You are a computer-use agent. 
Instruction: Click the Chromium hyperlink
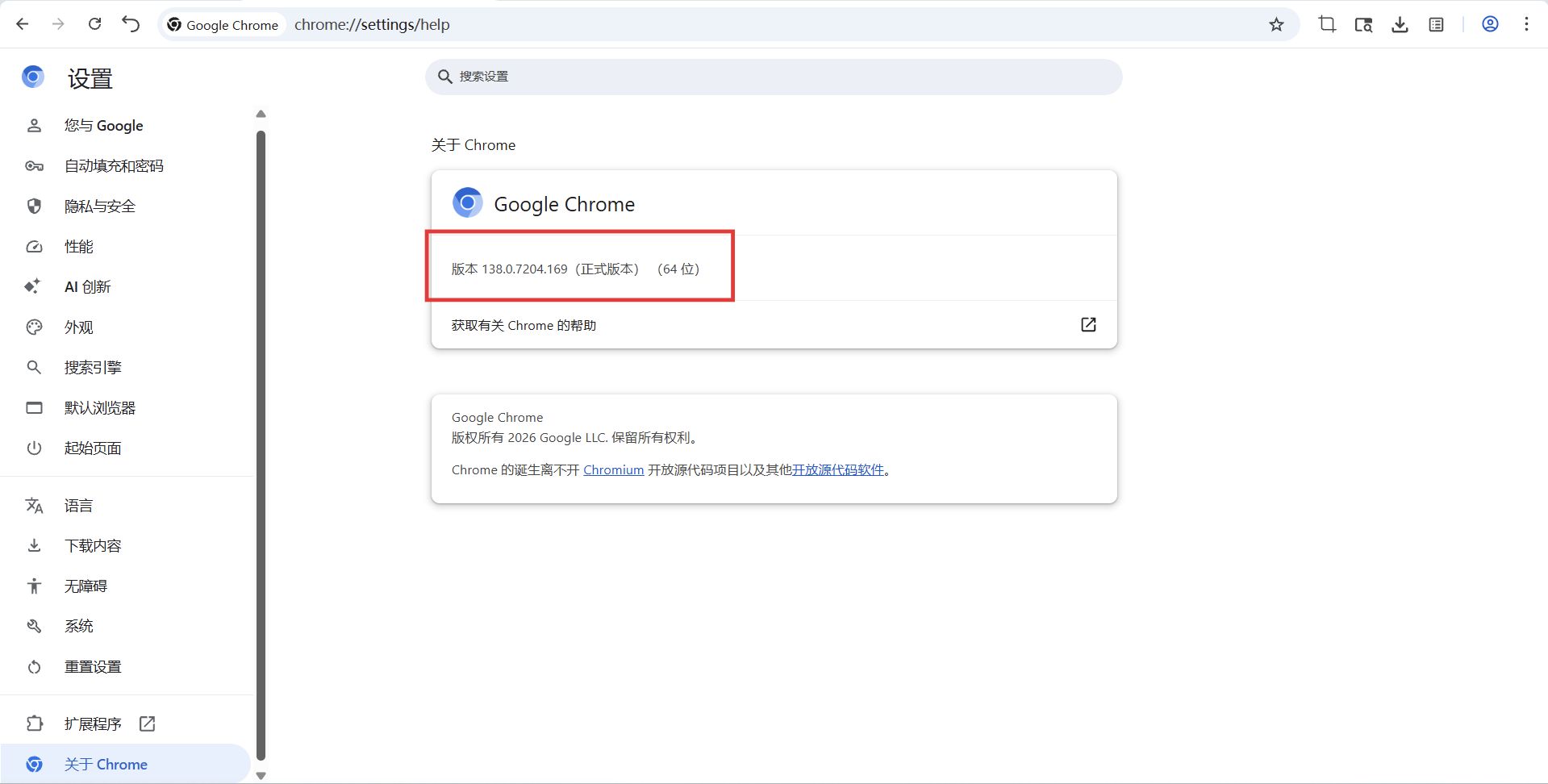(x=613, y=470)
